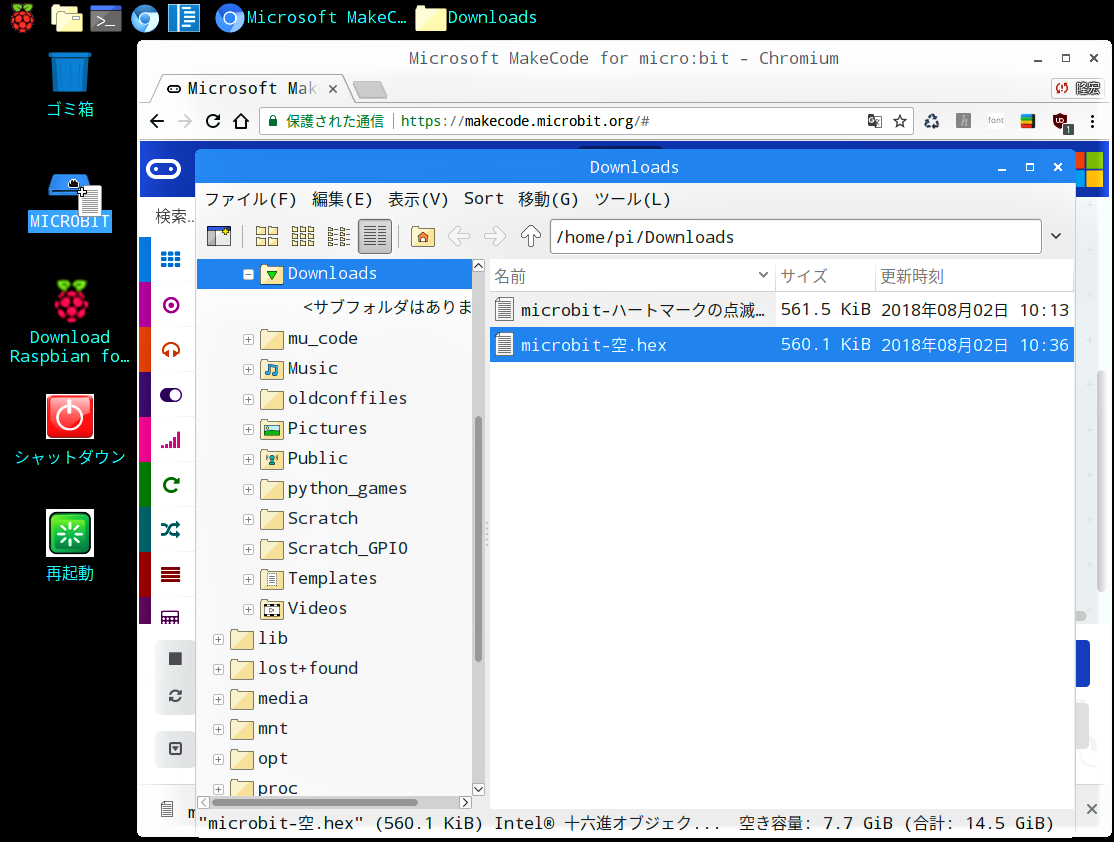The height and width of the screenshot is (842, 1114).
Task: Open the uBlock shield extension icon
Action: 1061,122
